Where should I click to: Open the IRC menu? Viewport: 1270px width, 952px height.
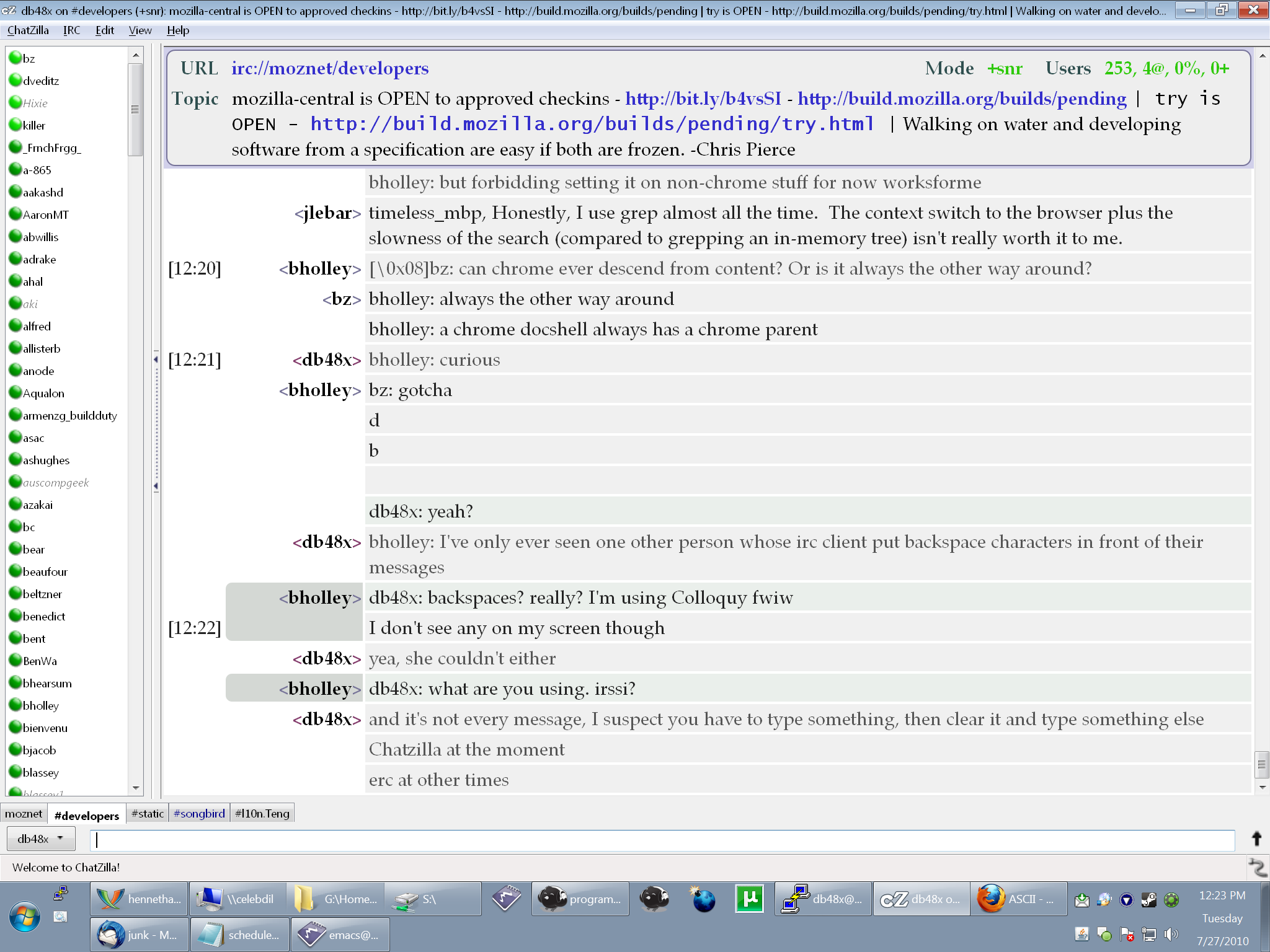tap(71, 30)
